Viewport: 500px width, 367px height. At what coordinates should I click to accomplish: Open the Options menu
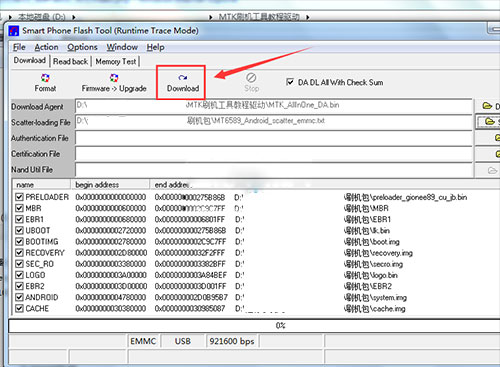(82, 47)
